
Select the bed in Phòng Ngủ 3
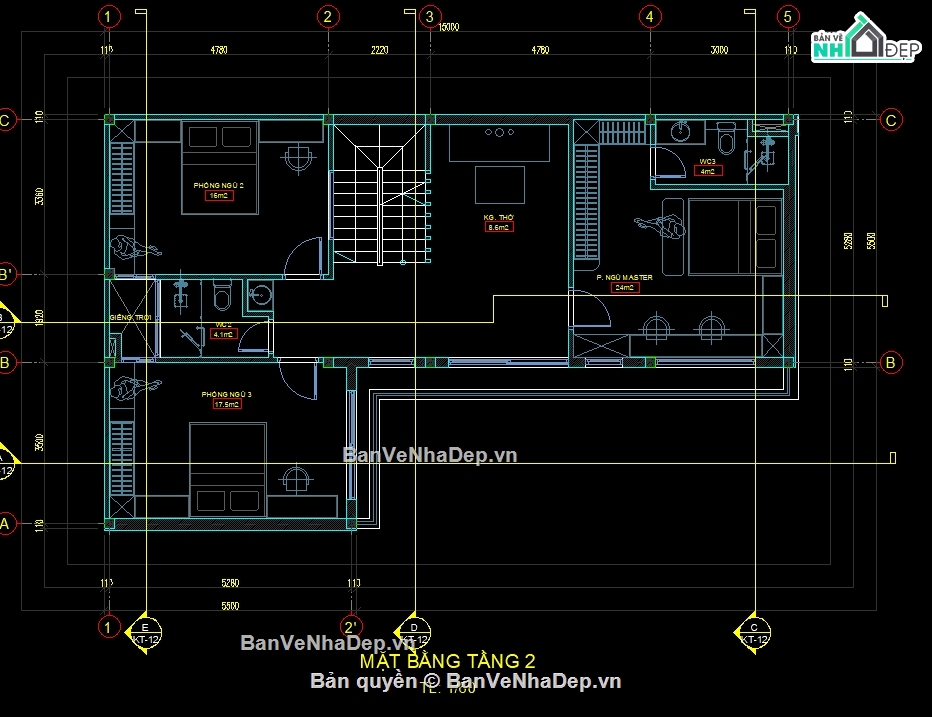pos(228,470)
